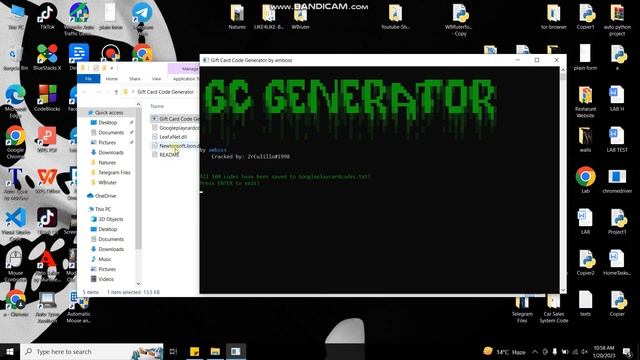Open the Copier1 Python file
This screenshot has height=360, width=640.
585,16
